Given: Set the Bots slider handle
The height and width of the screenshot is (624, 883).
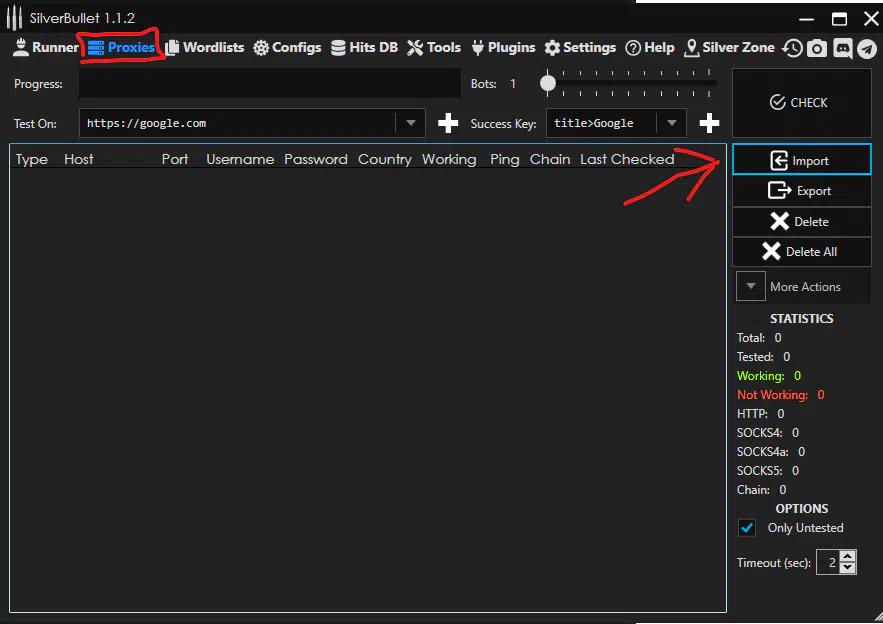Looking at the screenshot, I should (x=547, y=83).
